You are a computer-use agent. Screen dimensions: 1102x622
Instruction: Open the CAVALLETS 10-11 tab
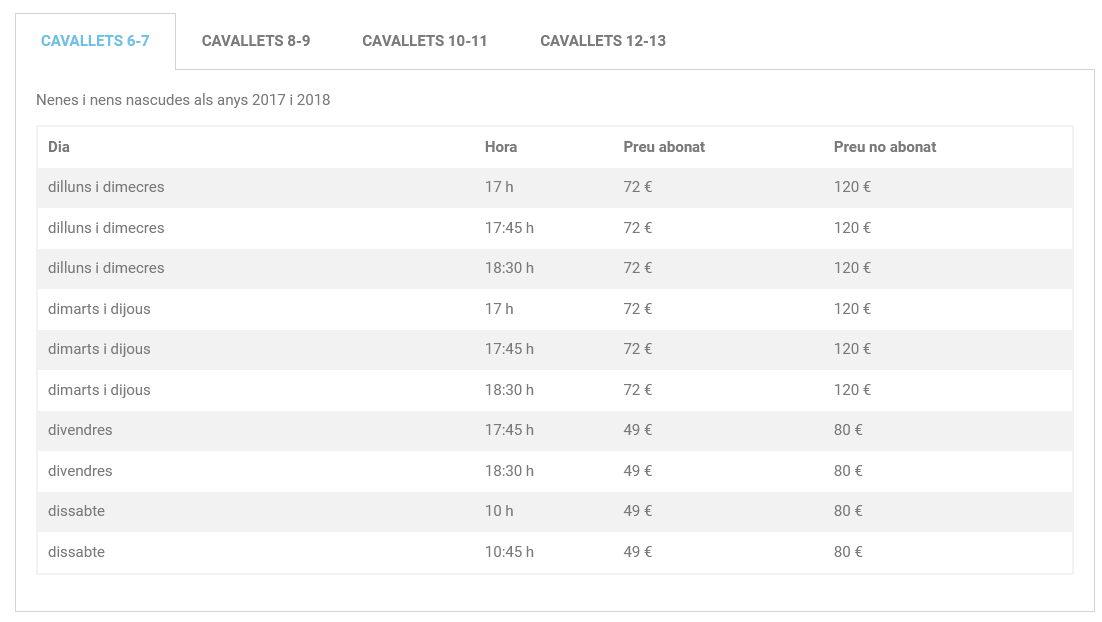[x=424, y=41]
